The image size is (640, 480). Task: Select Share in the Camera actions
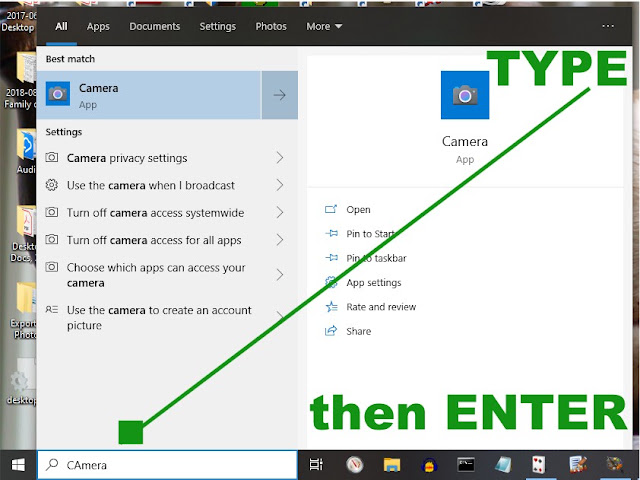[359, 331]
